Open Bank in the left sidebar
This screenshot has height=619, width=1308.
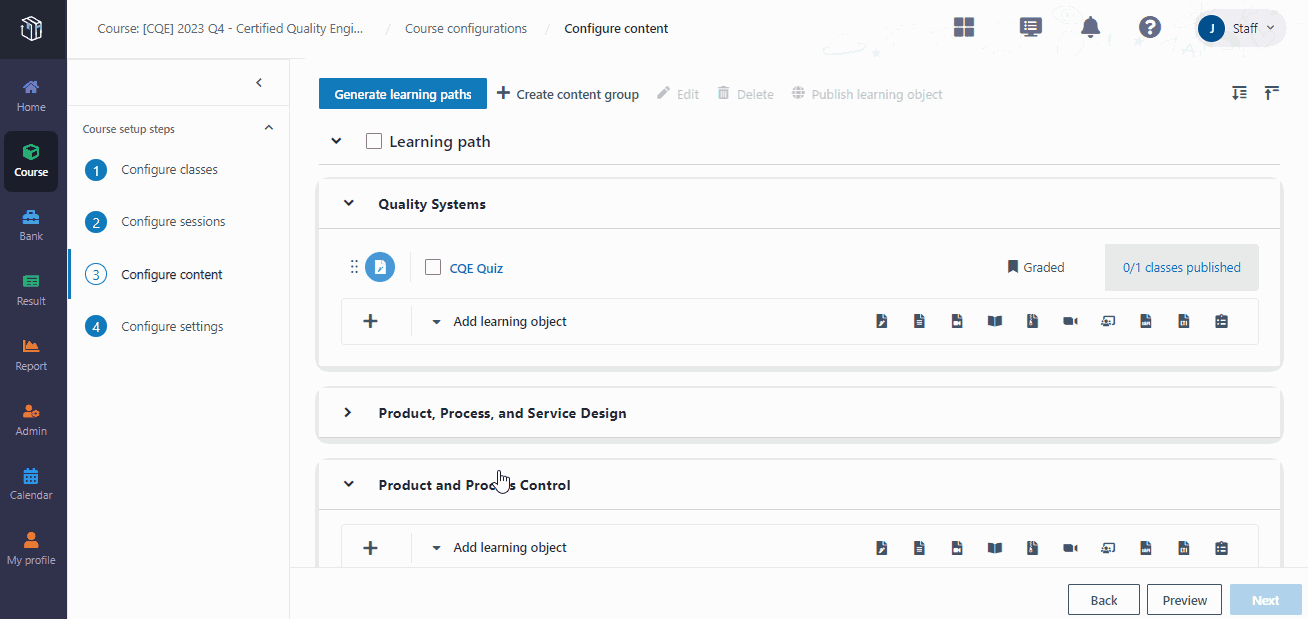coord(31,225)
